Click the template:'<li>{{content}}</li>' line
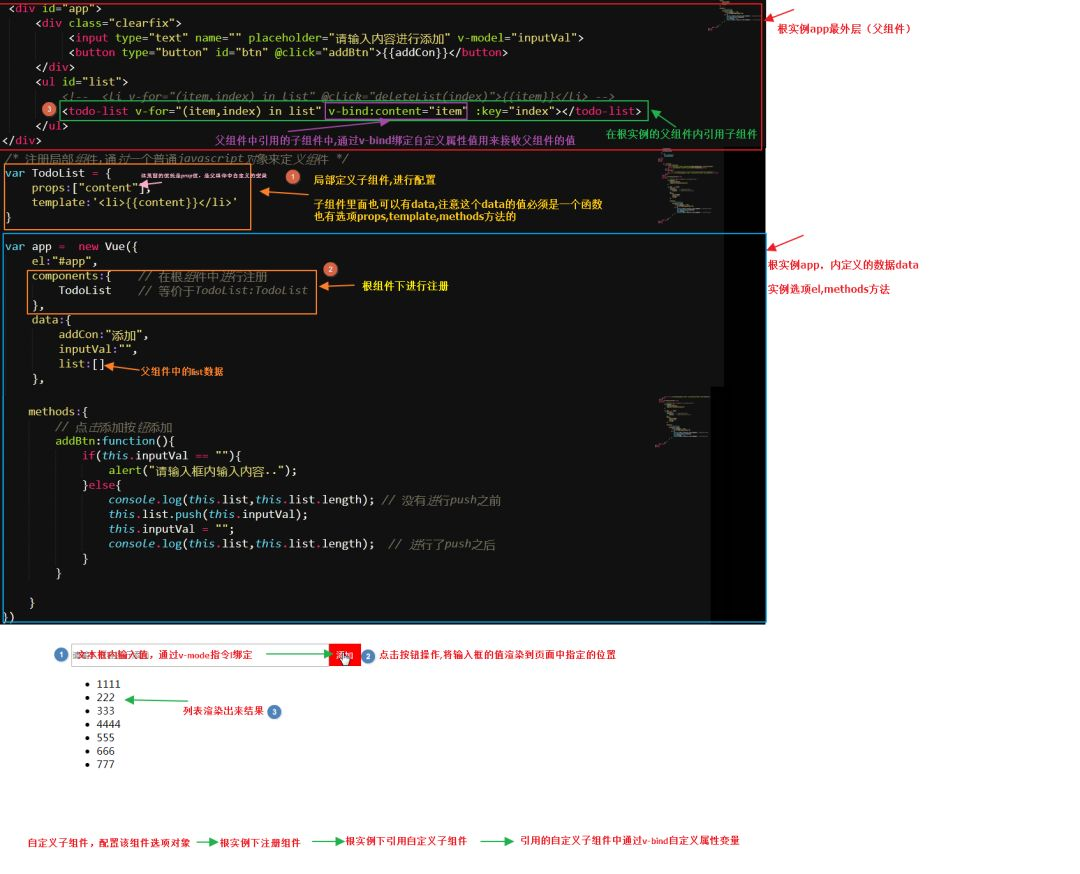1080x874 pixels. tap(134, 202)
